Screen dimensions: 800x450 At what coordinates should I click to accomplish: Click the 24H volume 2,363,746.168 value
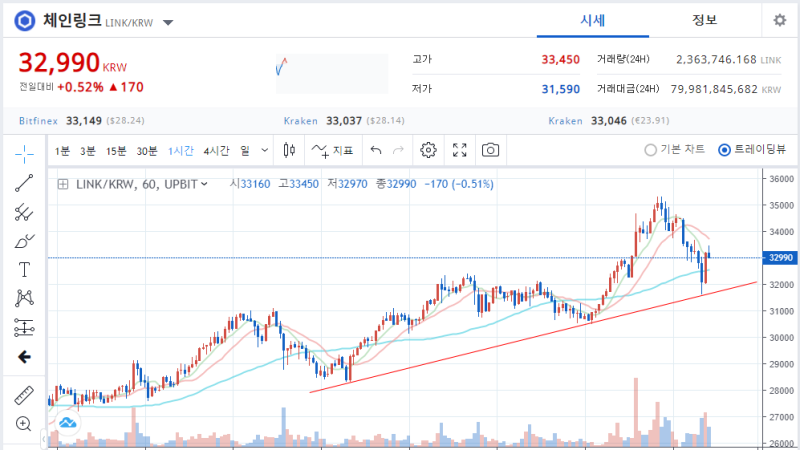[716, 60]
